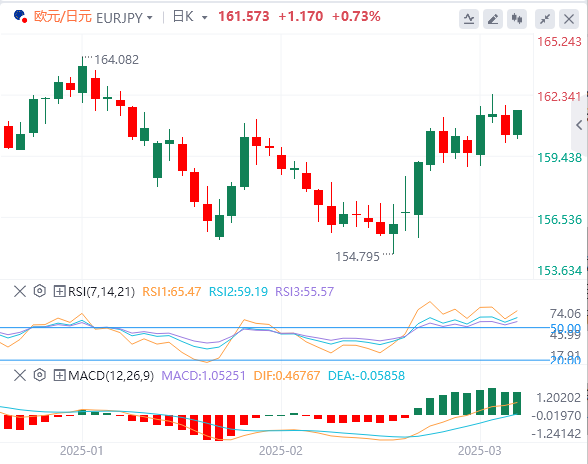Viewport: 588px width, 464px height.
Task: Open the MACD settings hexagon icon
Action: pyautogui.click(x=39, y=375)
